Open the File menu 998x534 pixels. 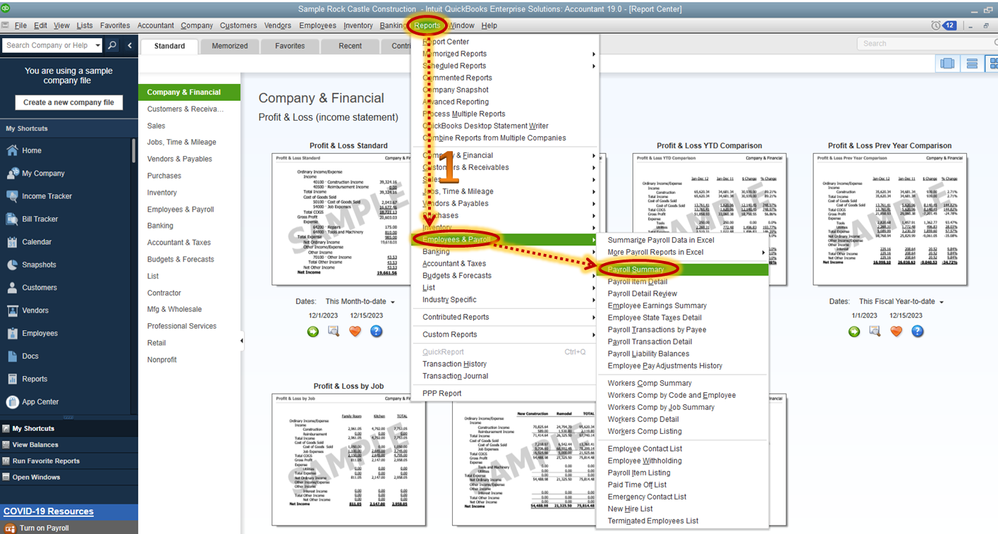(20, 25)
